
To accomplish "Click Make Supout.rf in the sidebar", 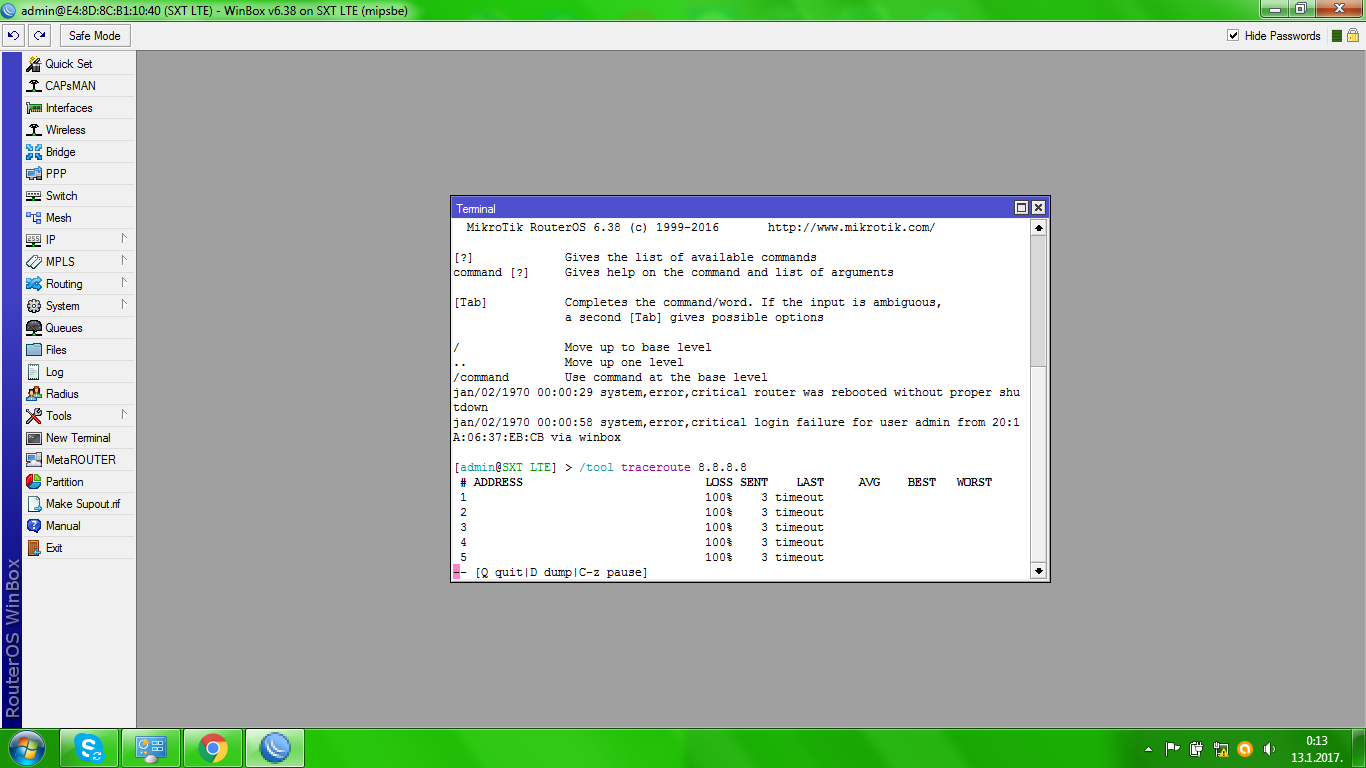I will point(78,504).
